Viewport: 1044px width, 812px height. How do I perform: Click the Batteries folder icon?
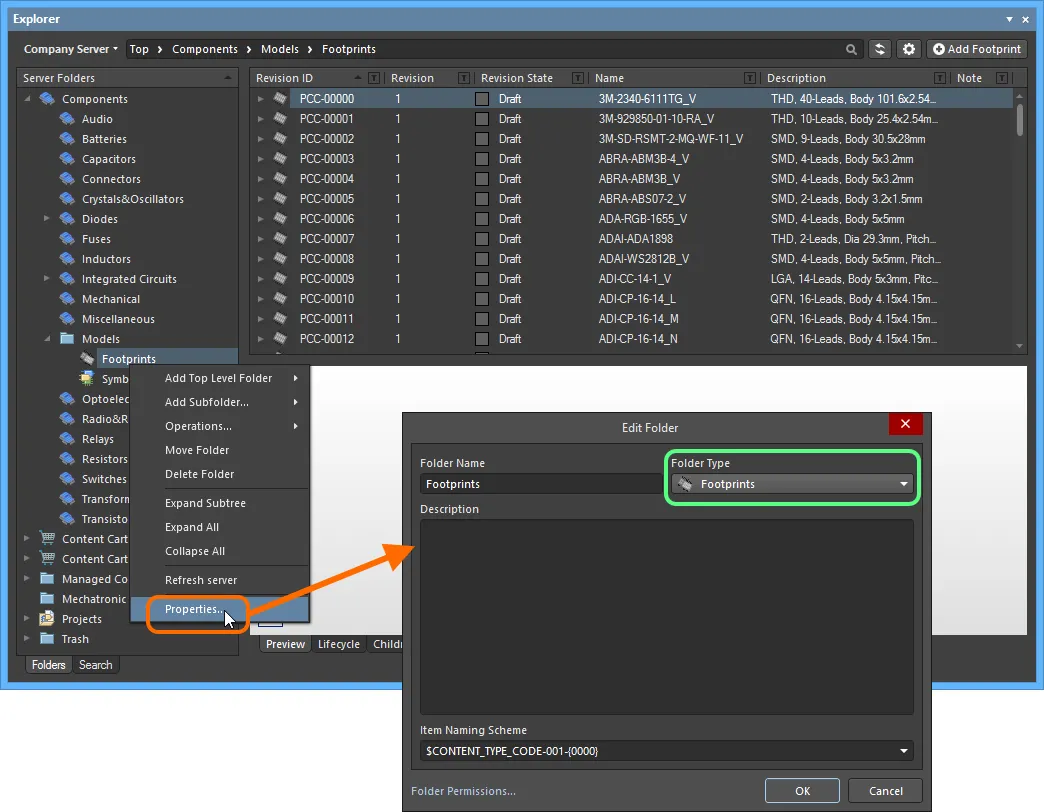tap(67, 139)
